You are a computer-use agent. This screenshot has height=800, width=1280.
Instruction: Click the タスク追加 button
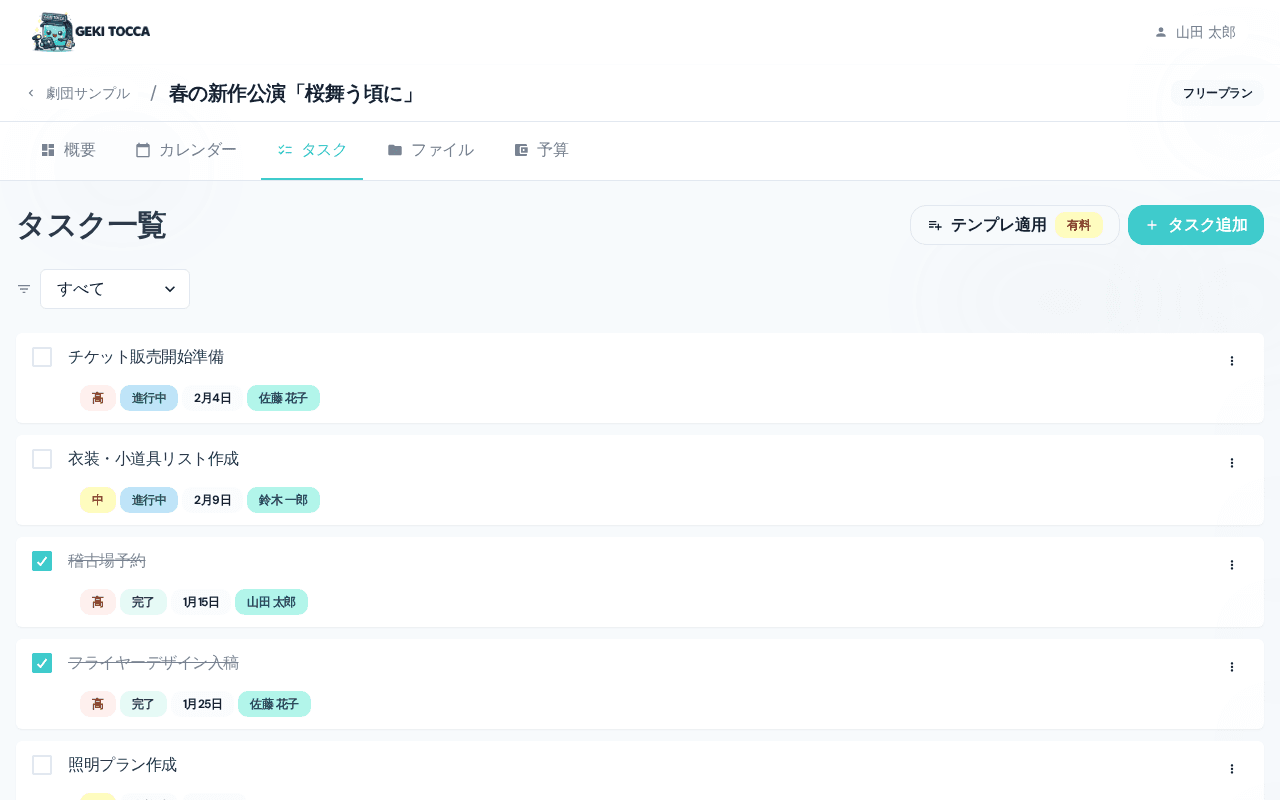1196,225
